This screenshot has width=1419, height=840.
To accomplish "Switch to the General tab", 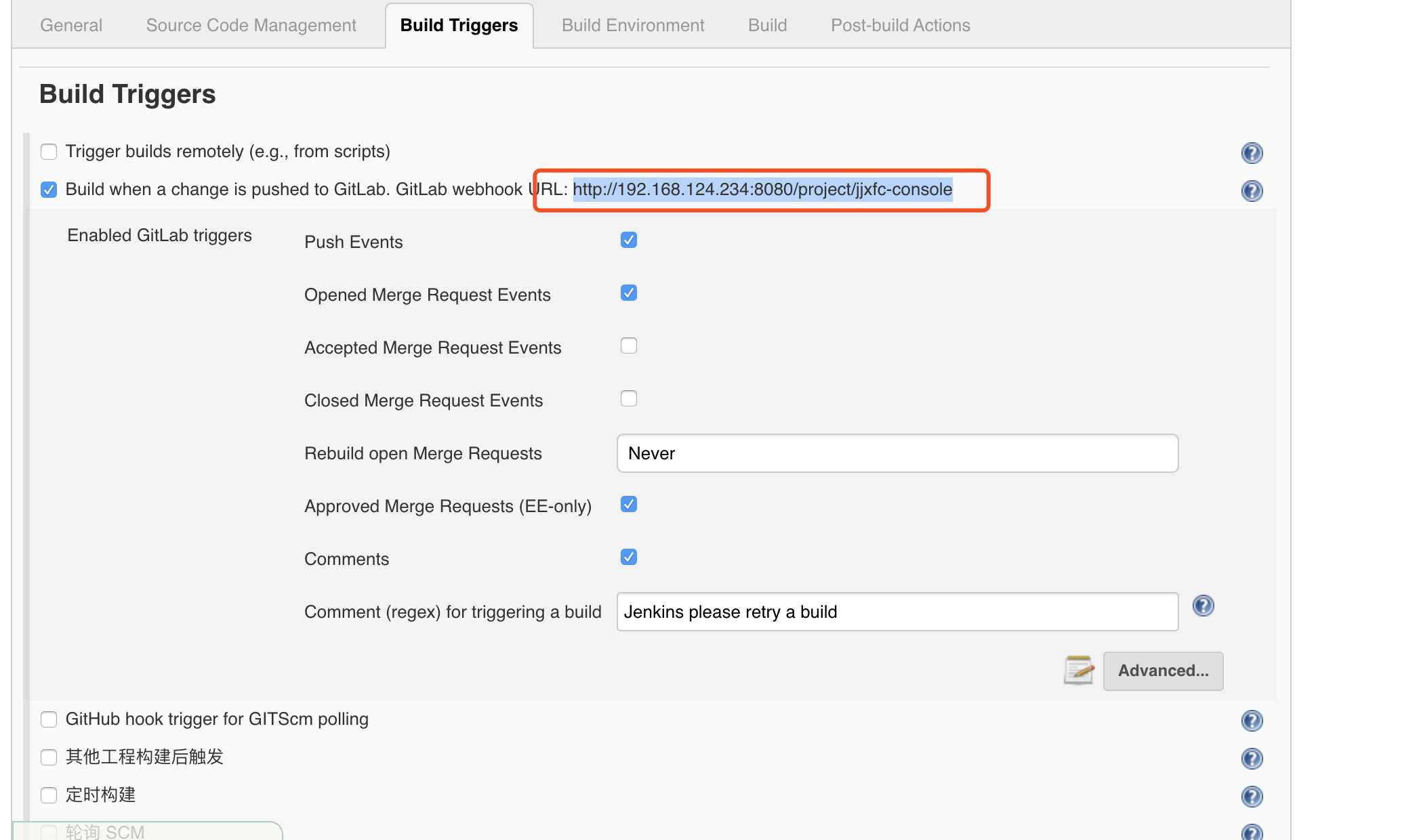I will tap(71, 25).
